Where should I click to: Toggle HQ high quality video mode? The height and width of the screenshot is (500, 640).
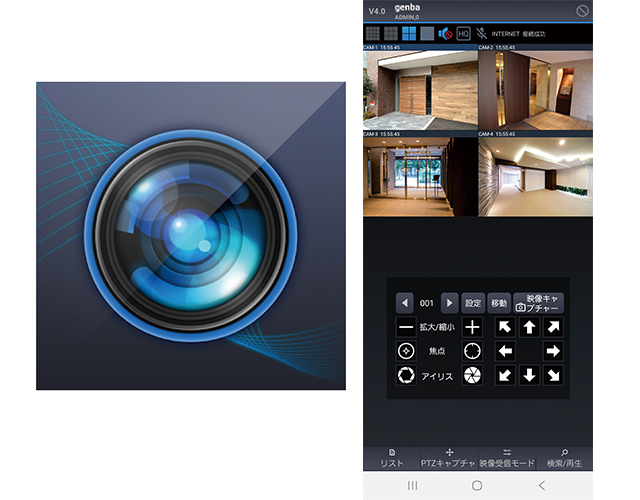[463, 33]
